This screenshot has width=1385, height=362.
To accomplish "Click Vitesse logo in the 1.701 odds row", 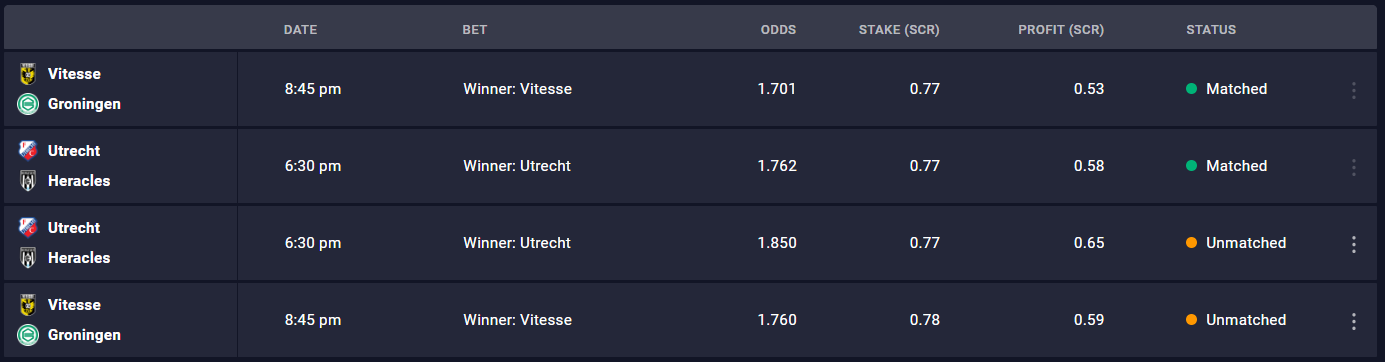I will 27,74.
